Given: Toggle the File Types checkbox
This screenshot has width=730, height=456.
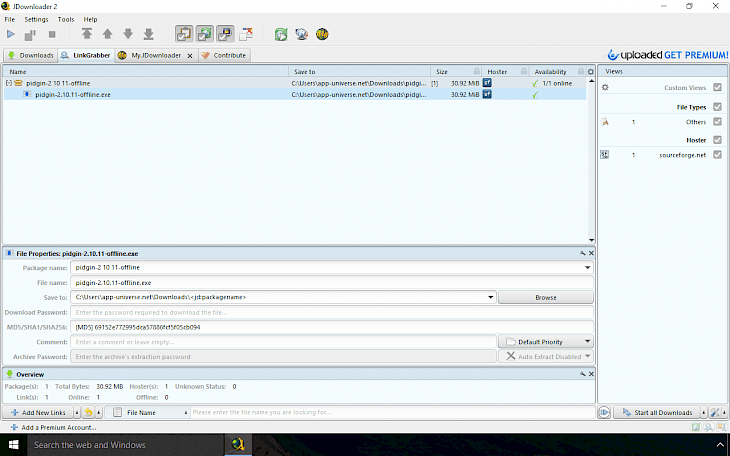Looking at the screenshot, I should pos(717,107).
